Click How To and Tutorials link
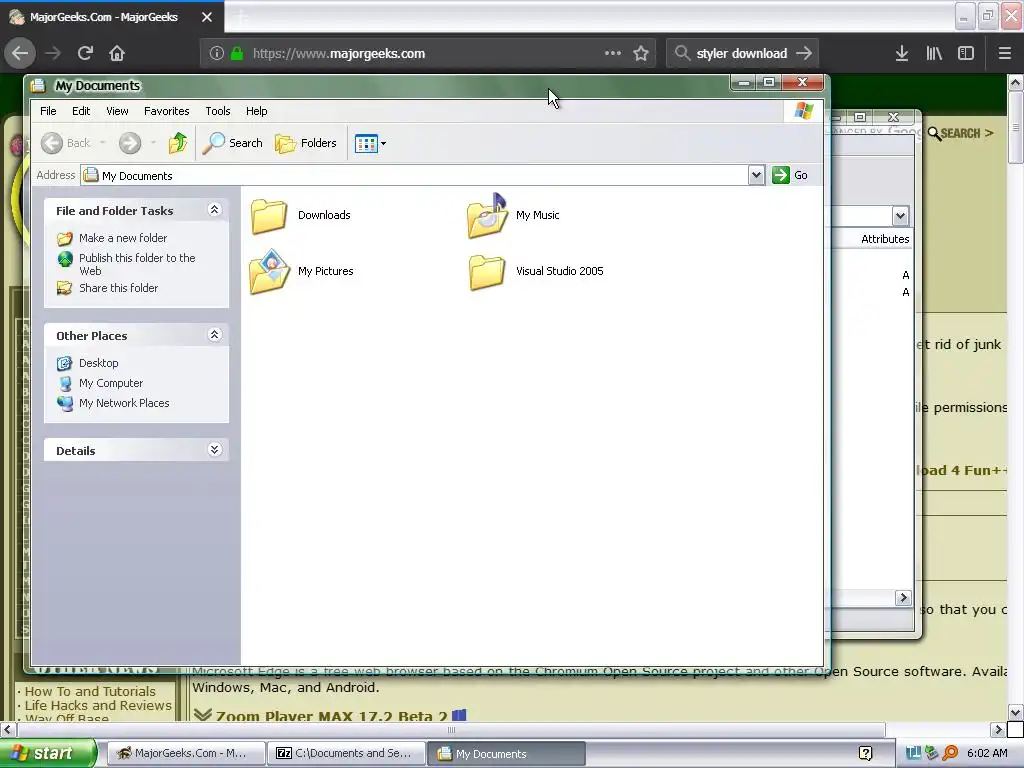1024x768 pixels. click(90, 691)
